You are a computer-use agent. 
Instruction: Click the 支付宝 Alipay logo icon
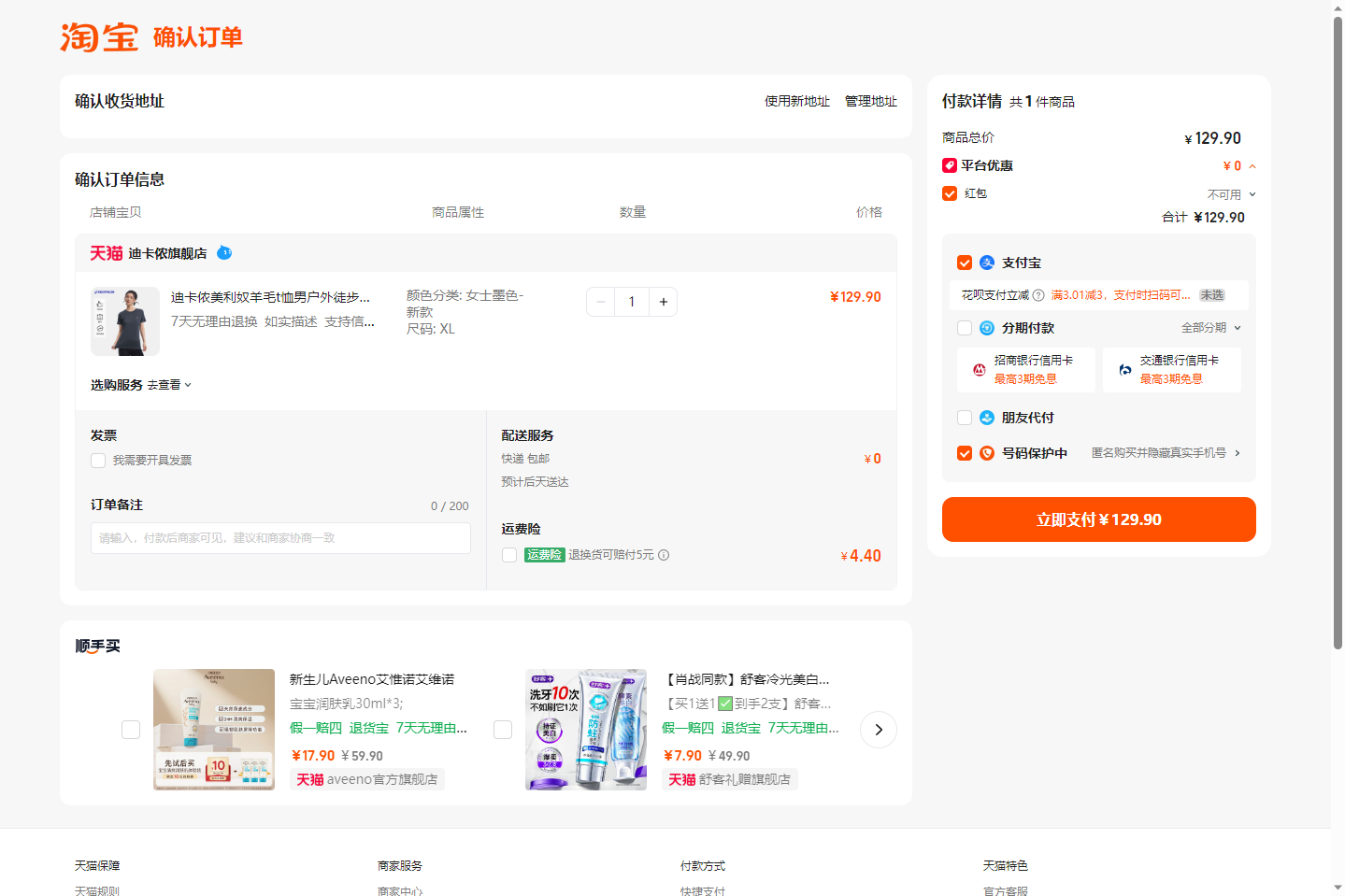(x=987, y=263)
